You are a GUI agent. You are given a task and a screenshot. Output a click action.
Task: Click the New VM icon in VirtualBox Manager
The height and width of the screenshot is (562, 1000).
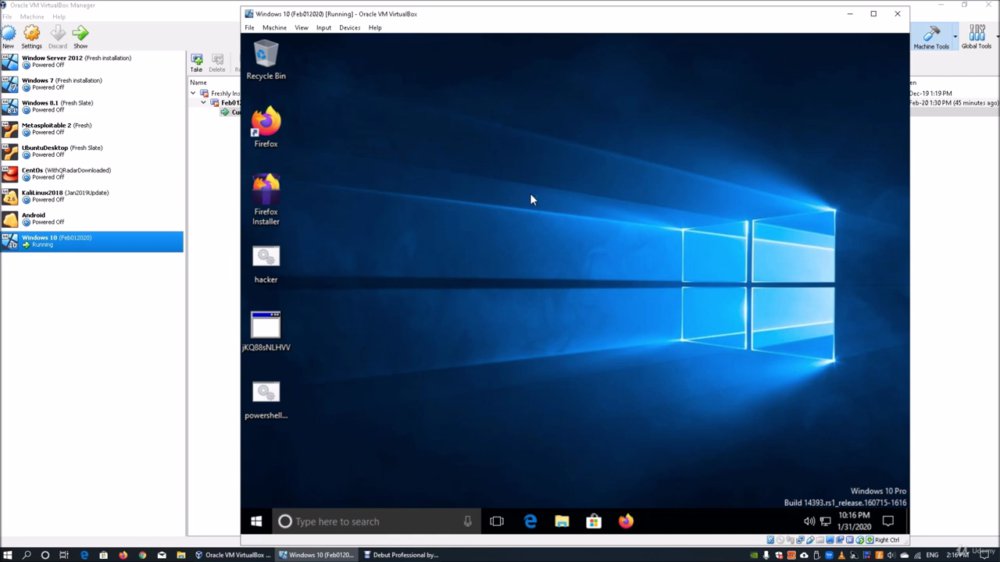8,36
